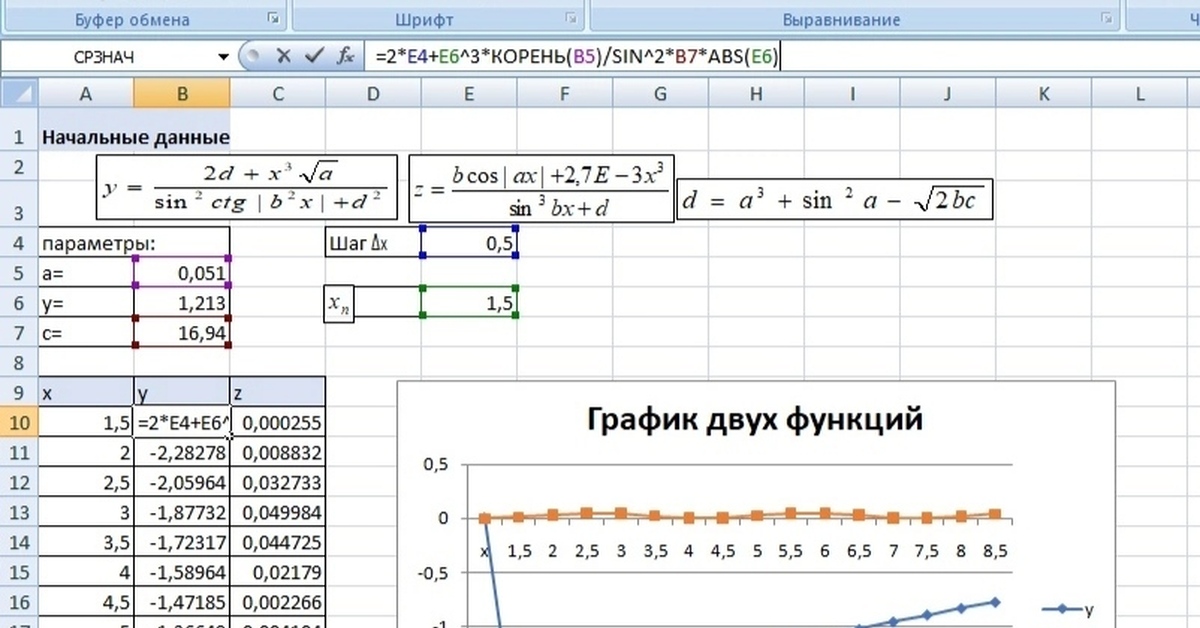Confirm the formula with the check mark button

(314, 57)
